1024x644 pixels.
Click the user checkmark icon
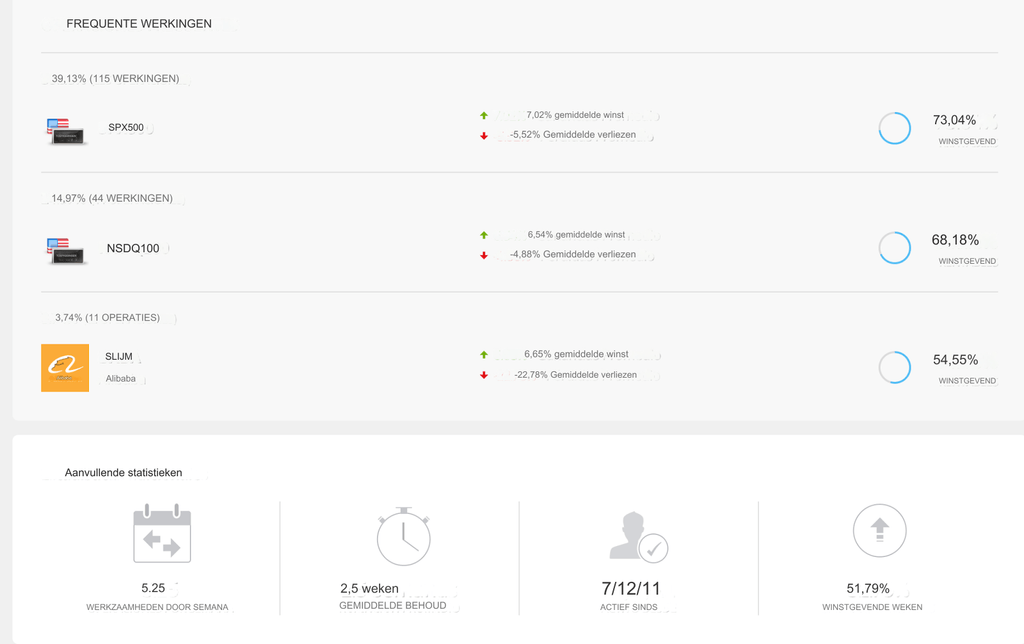[638, 537]
